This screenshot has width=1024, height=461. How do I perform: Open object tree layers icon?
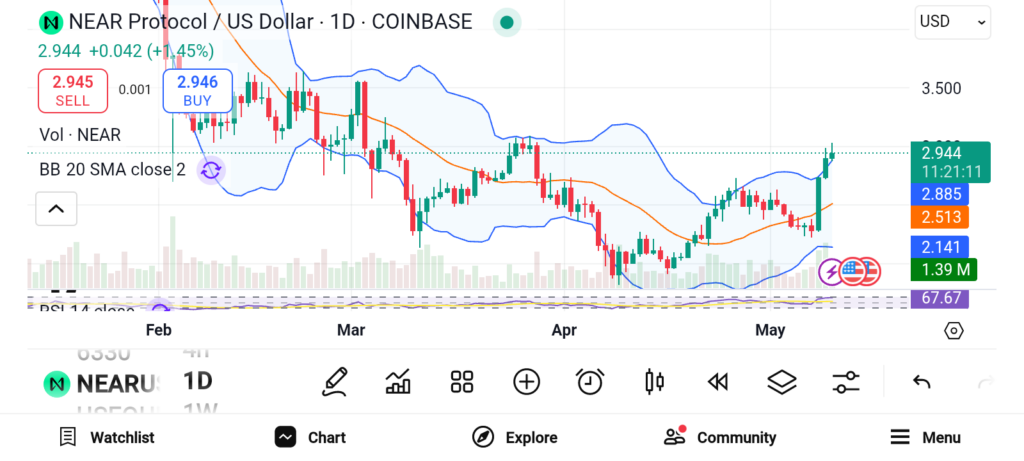pyautogui.click(x=781, y=381)
